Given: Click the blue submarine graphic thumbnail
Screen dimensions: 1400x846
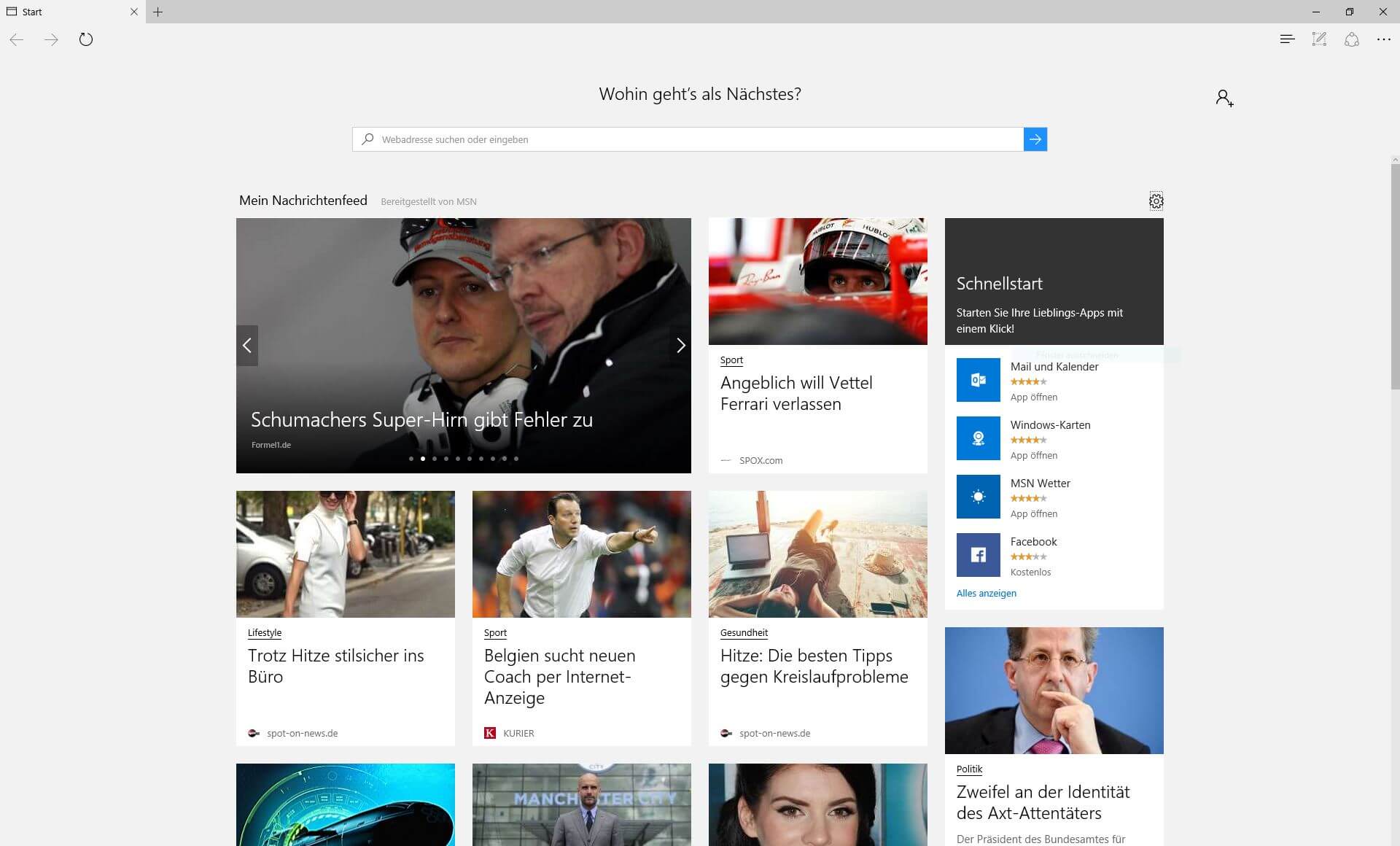Looking at the screenshot, I should pos(346,804).
